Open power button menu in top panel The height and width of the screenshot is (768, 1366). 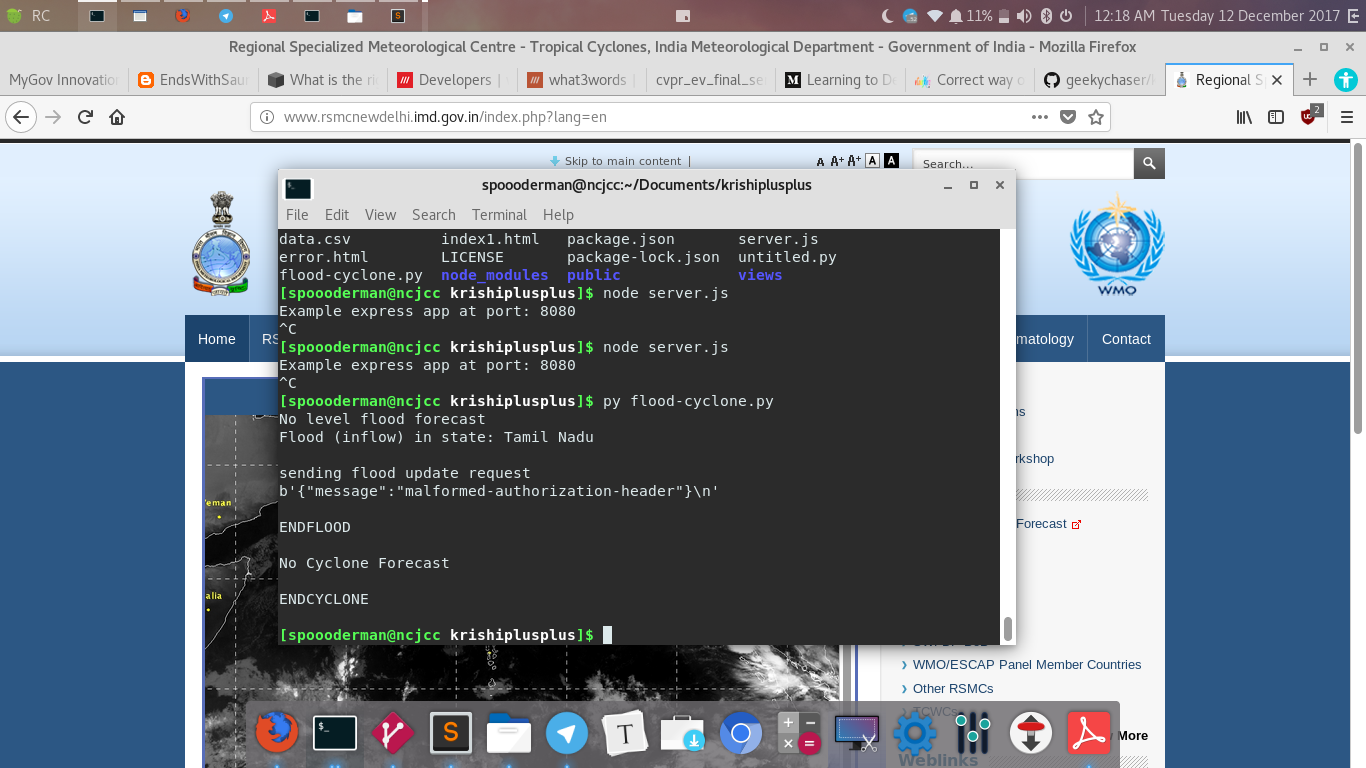point(1066,16)
